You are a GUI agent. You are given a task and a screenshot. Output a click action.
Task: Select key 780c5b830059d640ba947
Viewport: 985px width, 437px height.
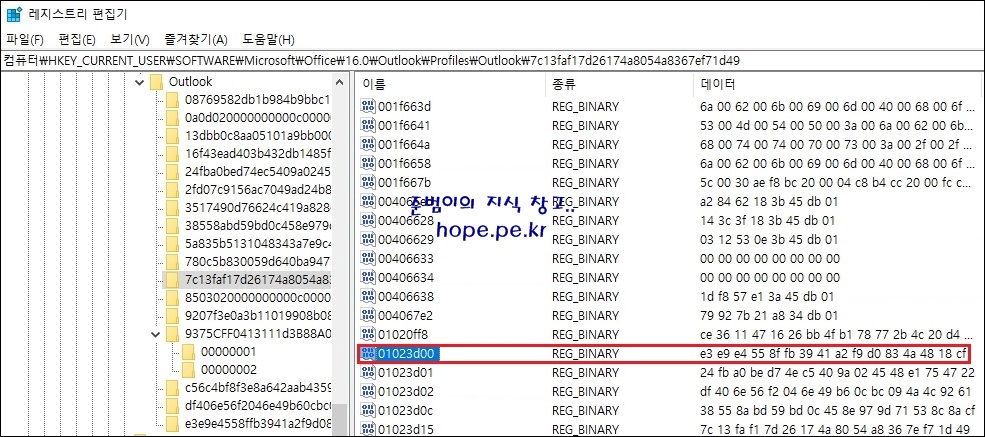(x=258, y=262)
